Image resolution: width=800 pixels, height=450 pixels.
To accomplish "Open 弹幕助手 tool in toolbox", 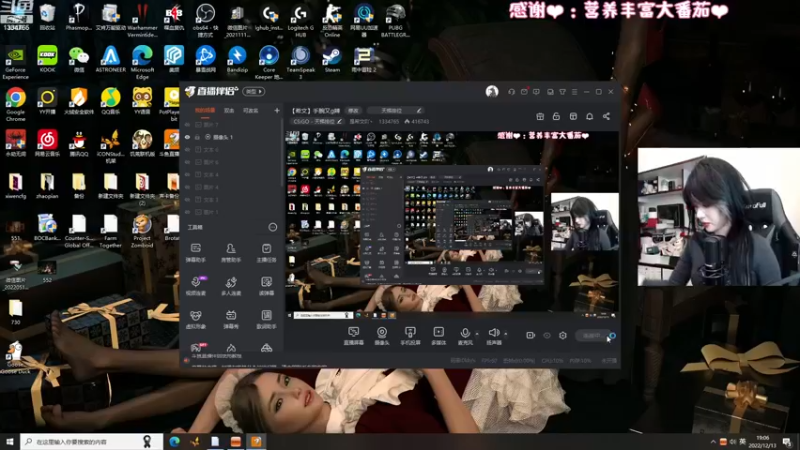I will pos(195,253).
